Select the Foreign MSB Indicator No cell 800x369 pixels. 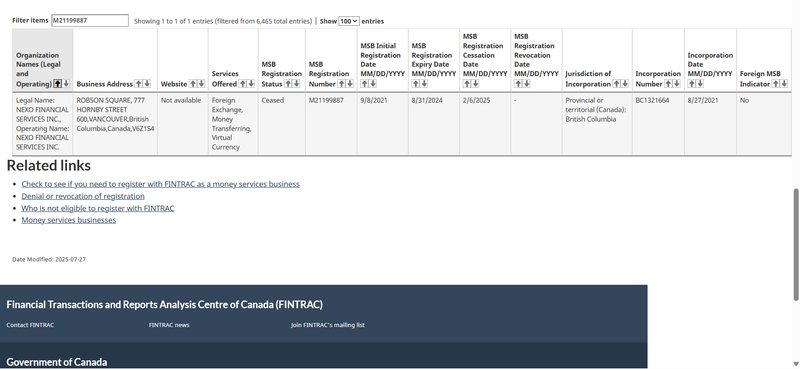click(x=764, y=124)
